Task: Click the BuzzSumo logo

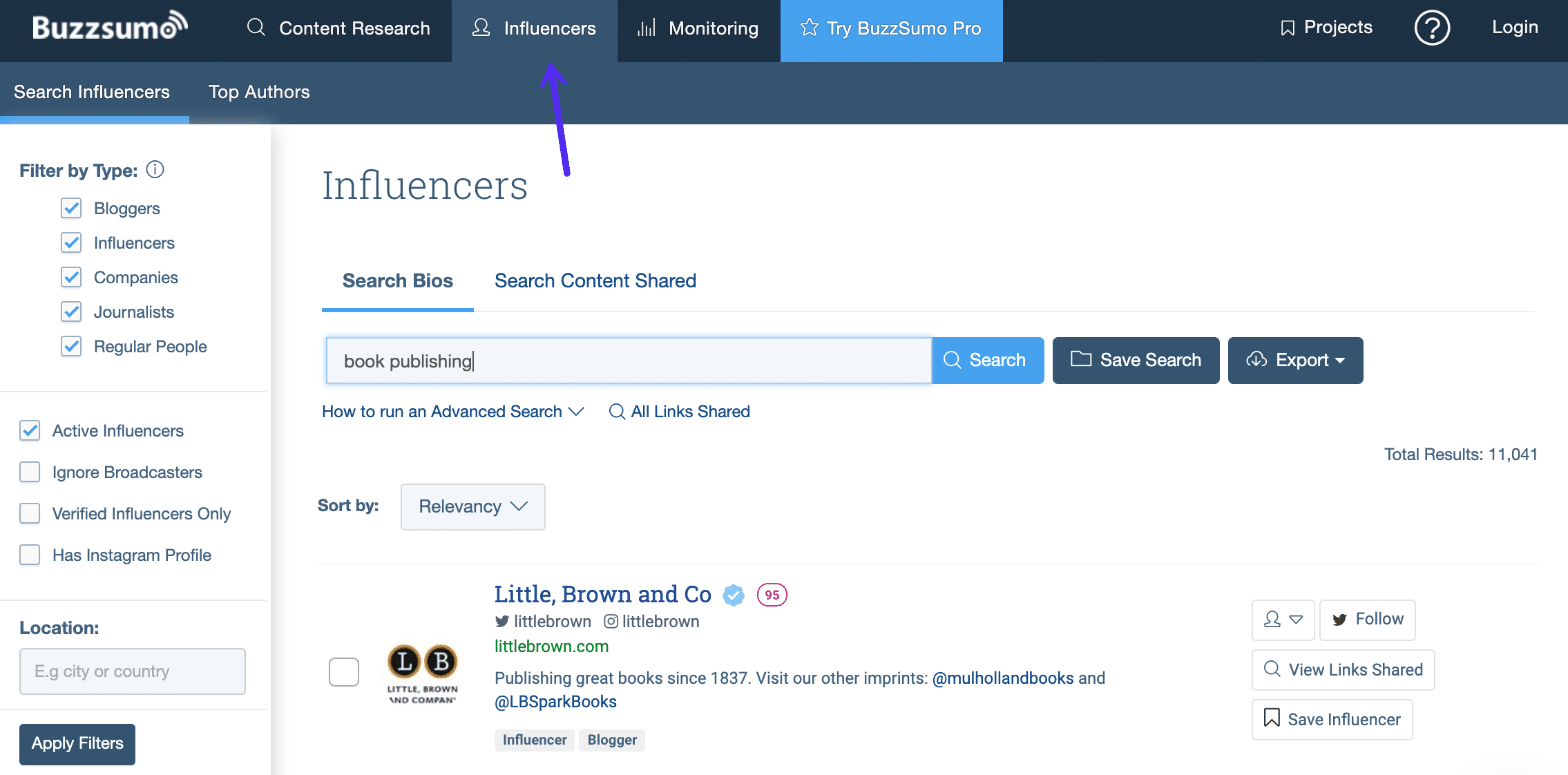Action: 110,27
